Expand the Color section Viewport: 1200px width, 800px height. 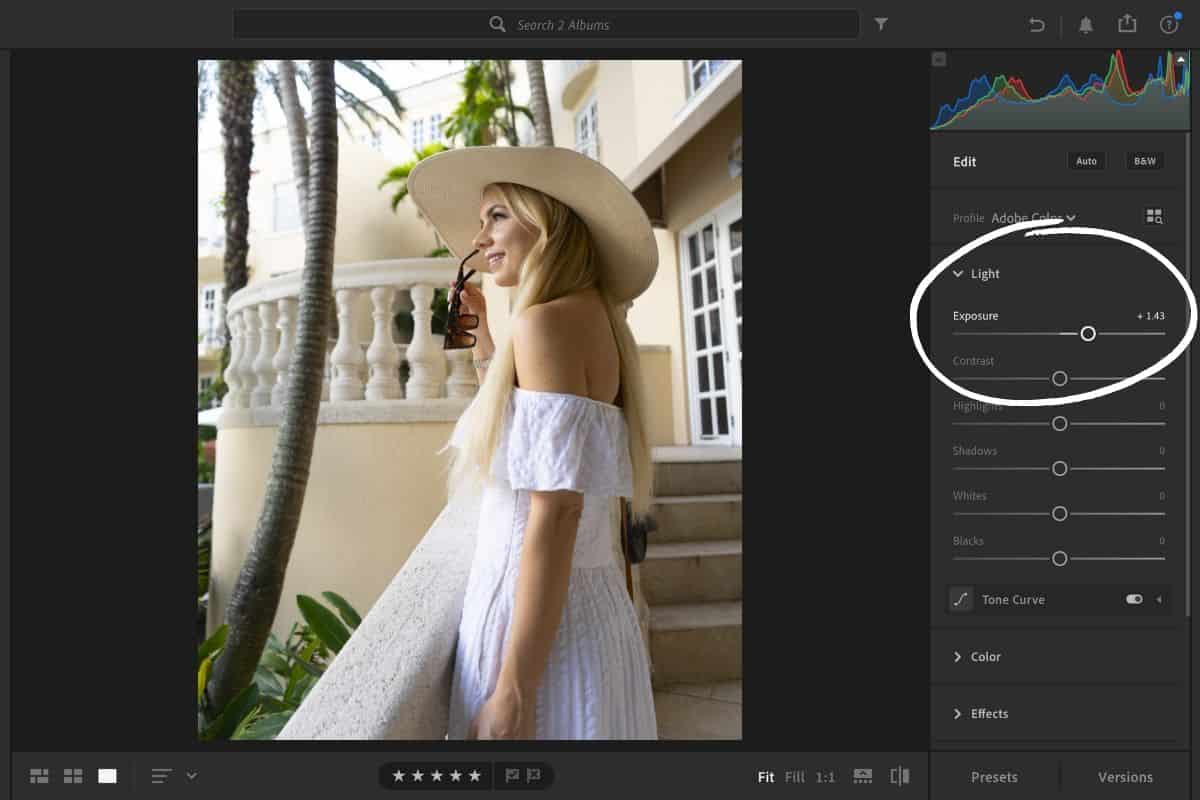coord(984,657)
